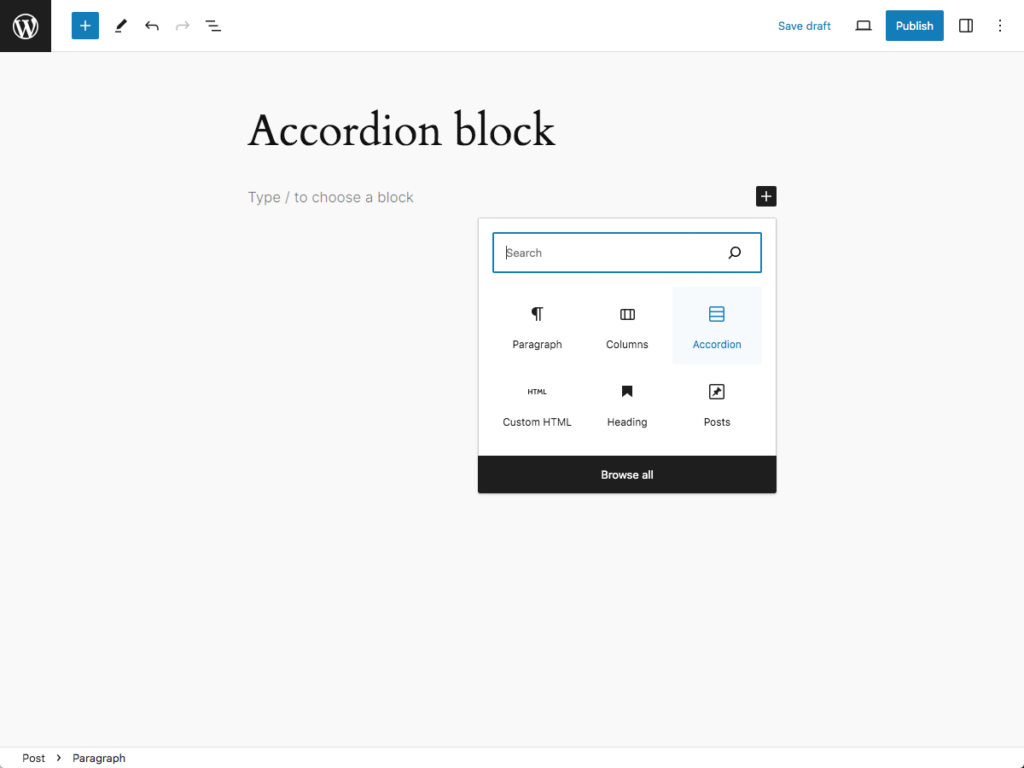The height and width of the screenshot is (768, 1024).
Task: Click the search magnifier icon
Action: click(735, 253)
